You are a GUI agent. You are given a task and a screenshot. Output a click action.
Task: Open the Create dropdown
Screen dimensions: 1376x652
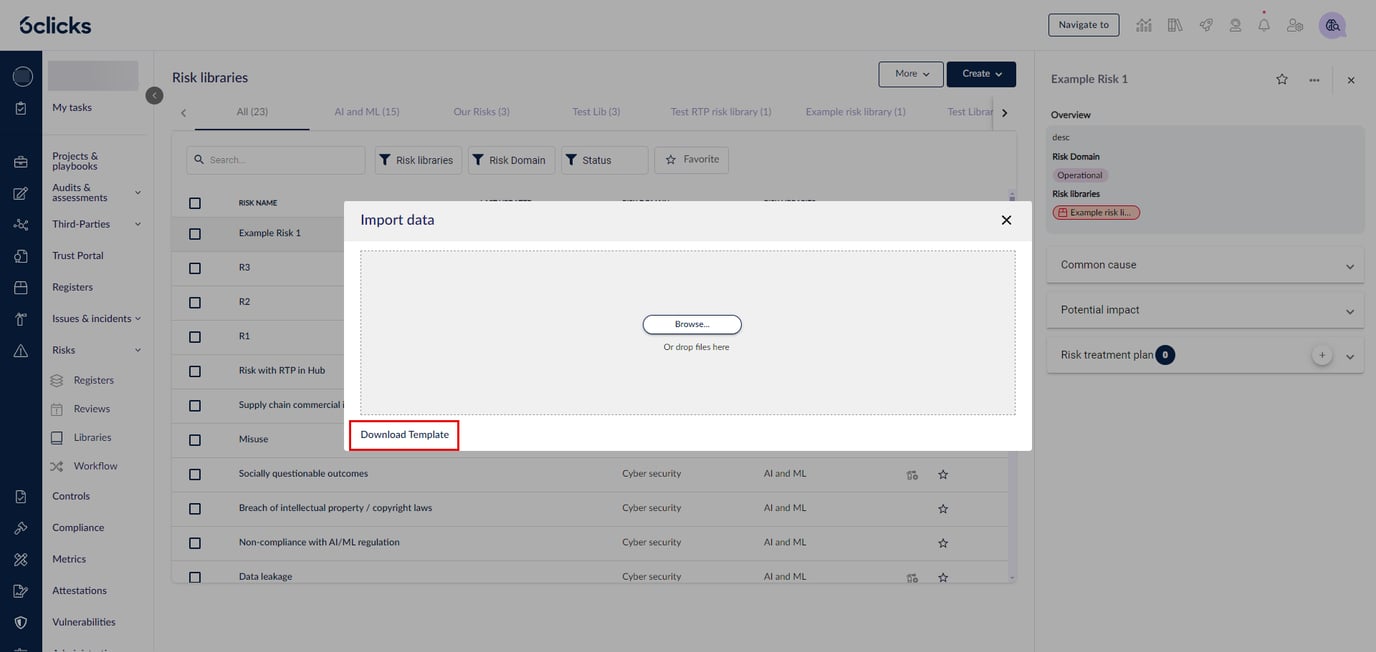981,74
